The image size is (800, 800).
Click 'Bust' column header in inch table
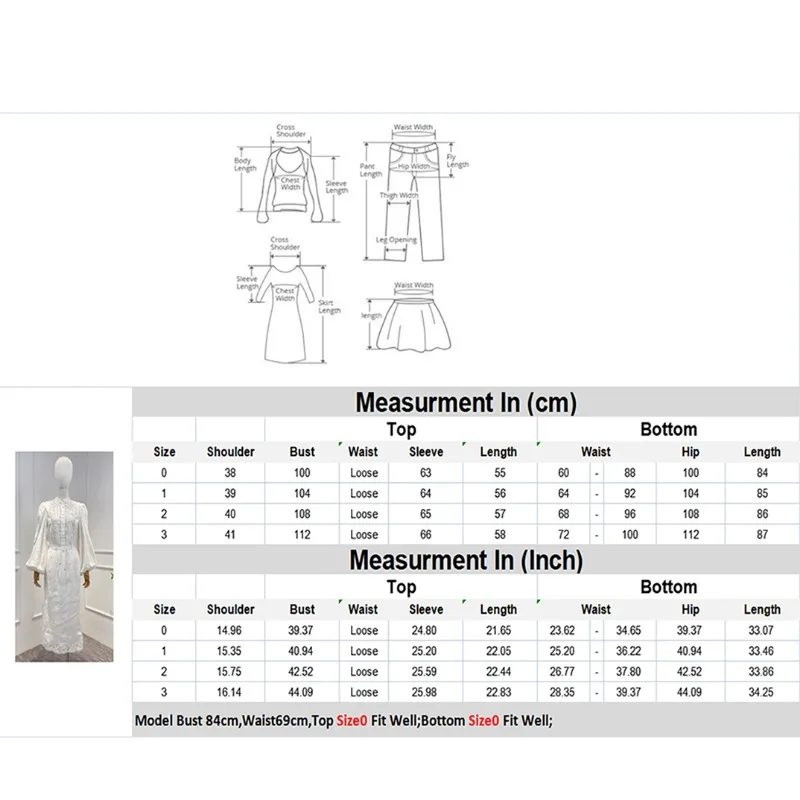click(x=302, y=609)
